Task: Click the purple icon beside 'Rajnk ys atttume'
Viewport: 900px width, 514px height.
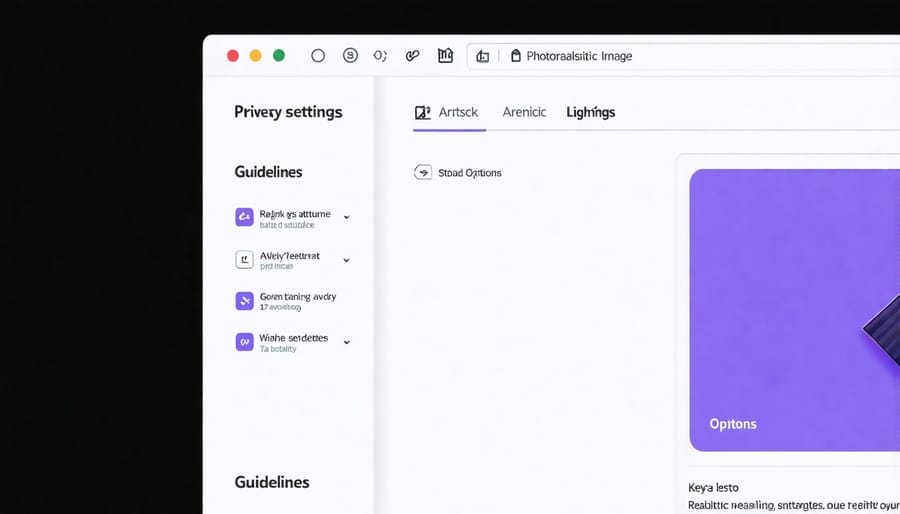Action: tap(245, 217)
